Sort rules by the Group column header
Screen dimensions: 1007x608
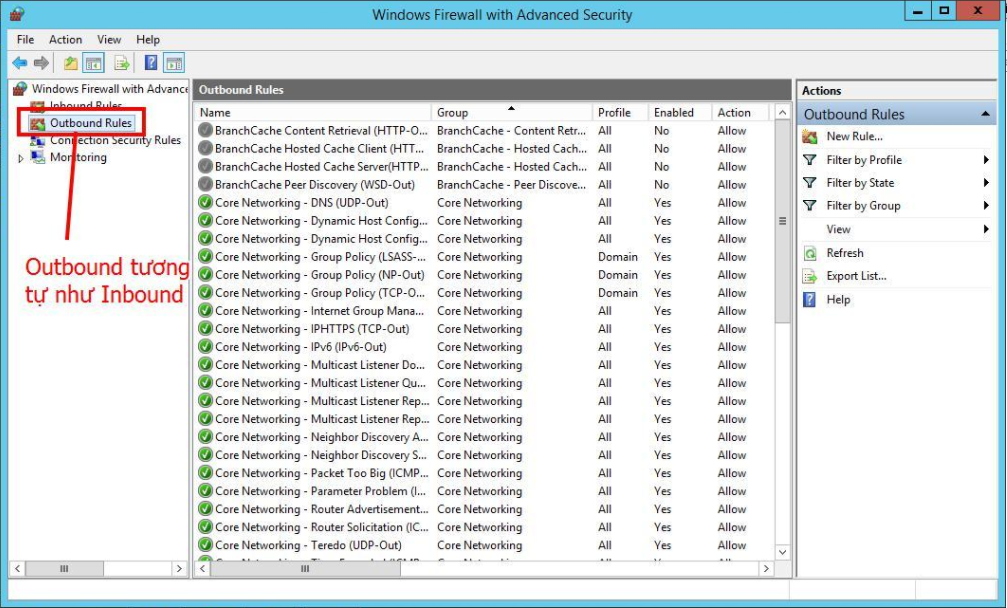click(512, 112)
